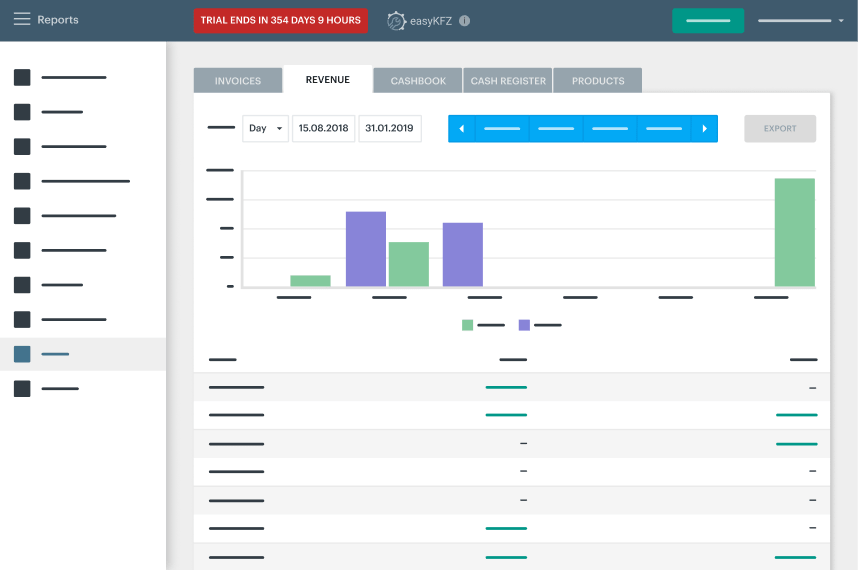Click the trial ends in 354 days banner
The width and height of the screenshot is (858, 570).
coord(281,20)
